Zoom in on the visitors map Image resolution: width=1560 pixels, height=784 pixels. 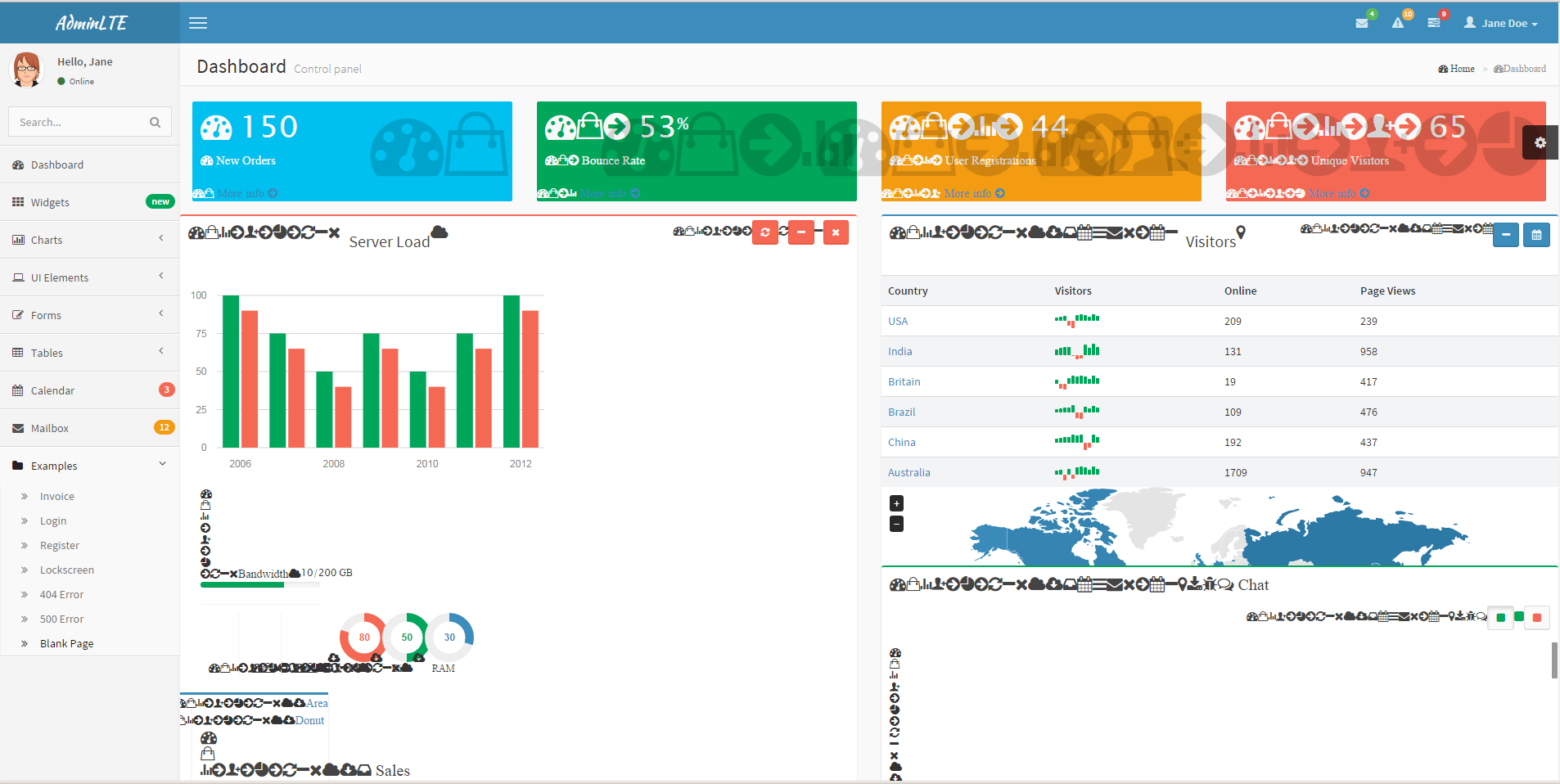click(x=897, y=503)
